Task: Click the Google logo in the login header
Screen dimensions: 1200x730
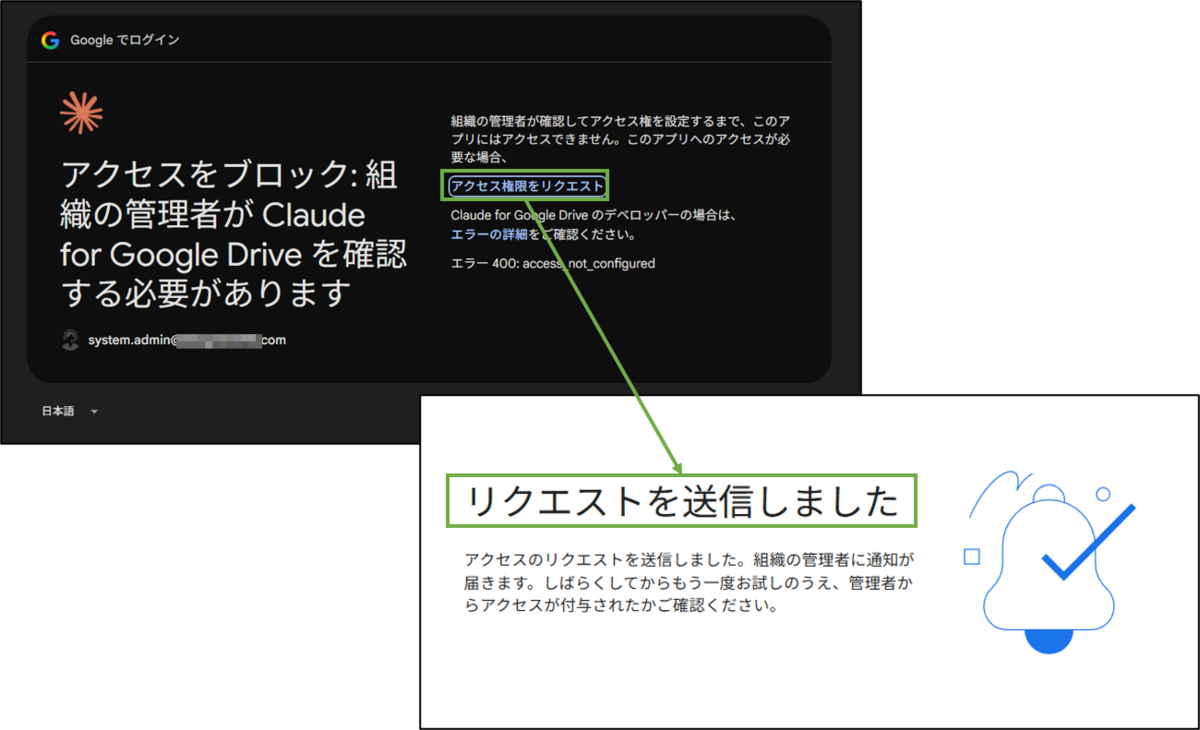Action: 50,40
